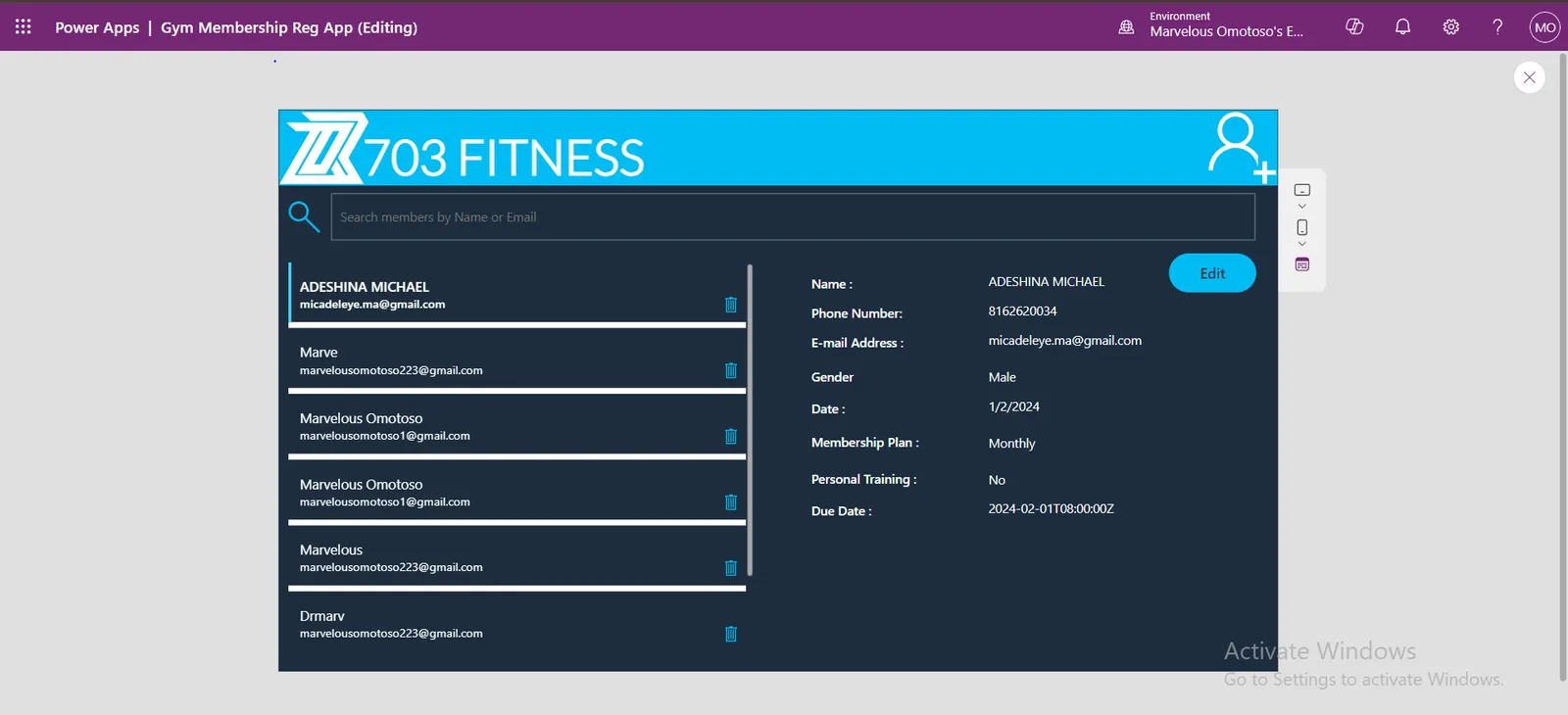The image size is (1568, 715).
Task: Click the 703 Fitness logo
Action: pyautogui.click(x=323, y=148)
